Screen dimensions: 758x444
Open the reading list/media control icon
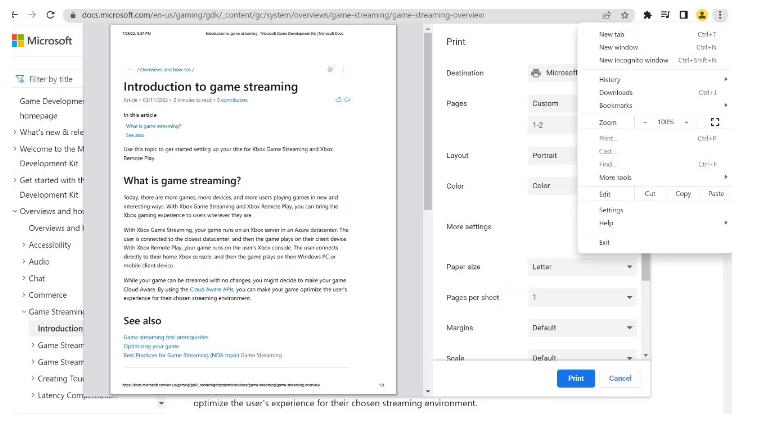click(x=665, y=15)
